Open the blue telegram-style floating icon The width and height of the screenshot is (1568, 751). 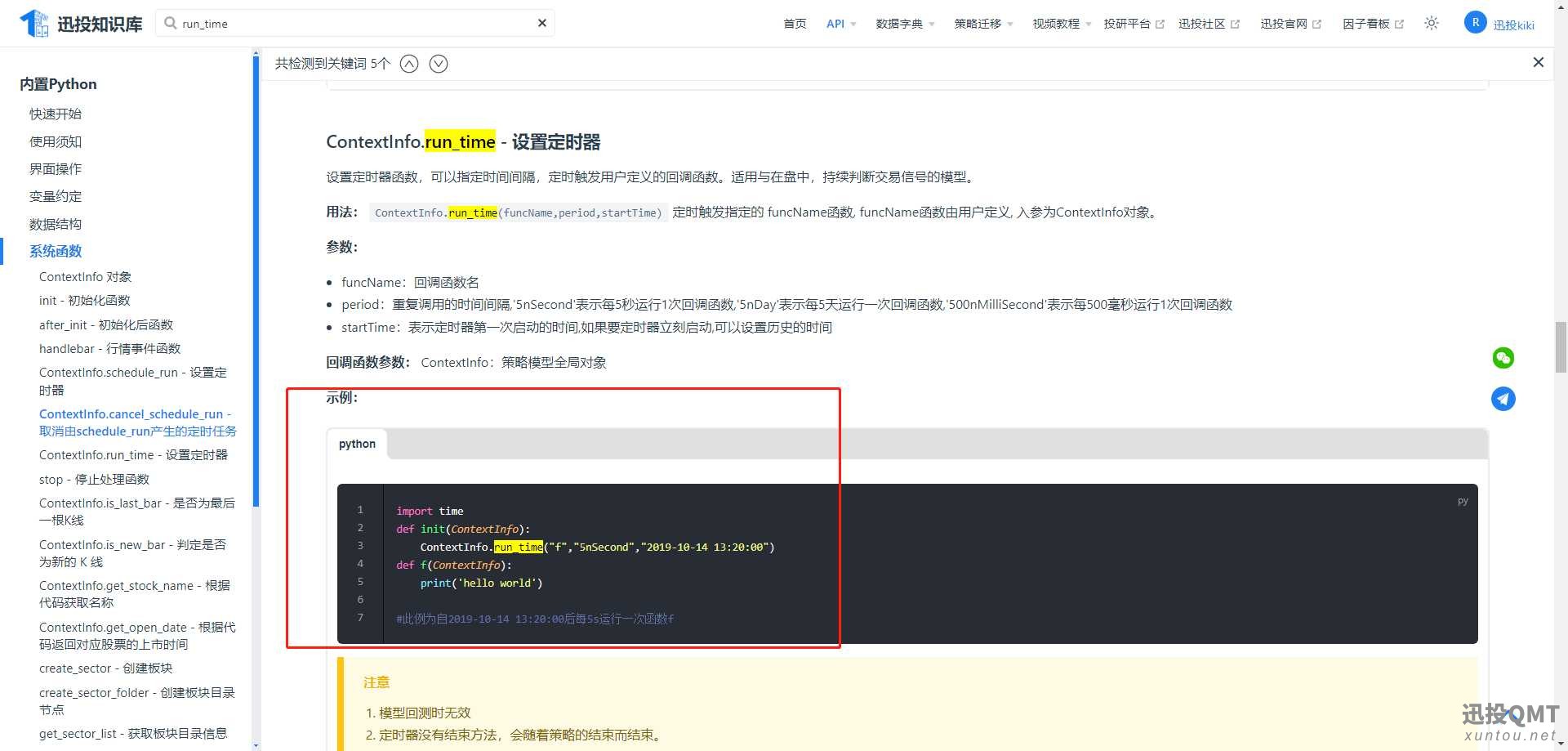pos(1503,399)
